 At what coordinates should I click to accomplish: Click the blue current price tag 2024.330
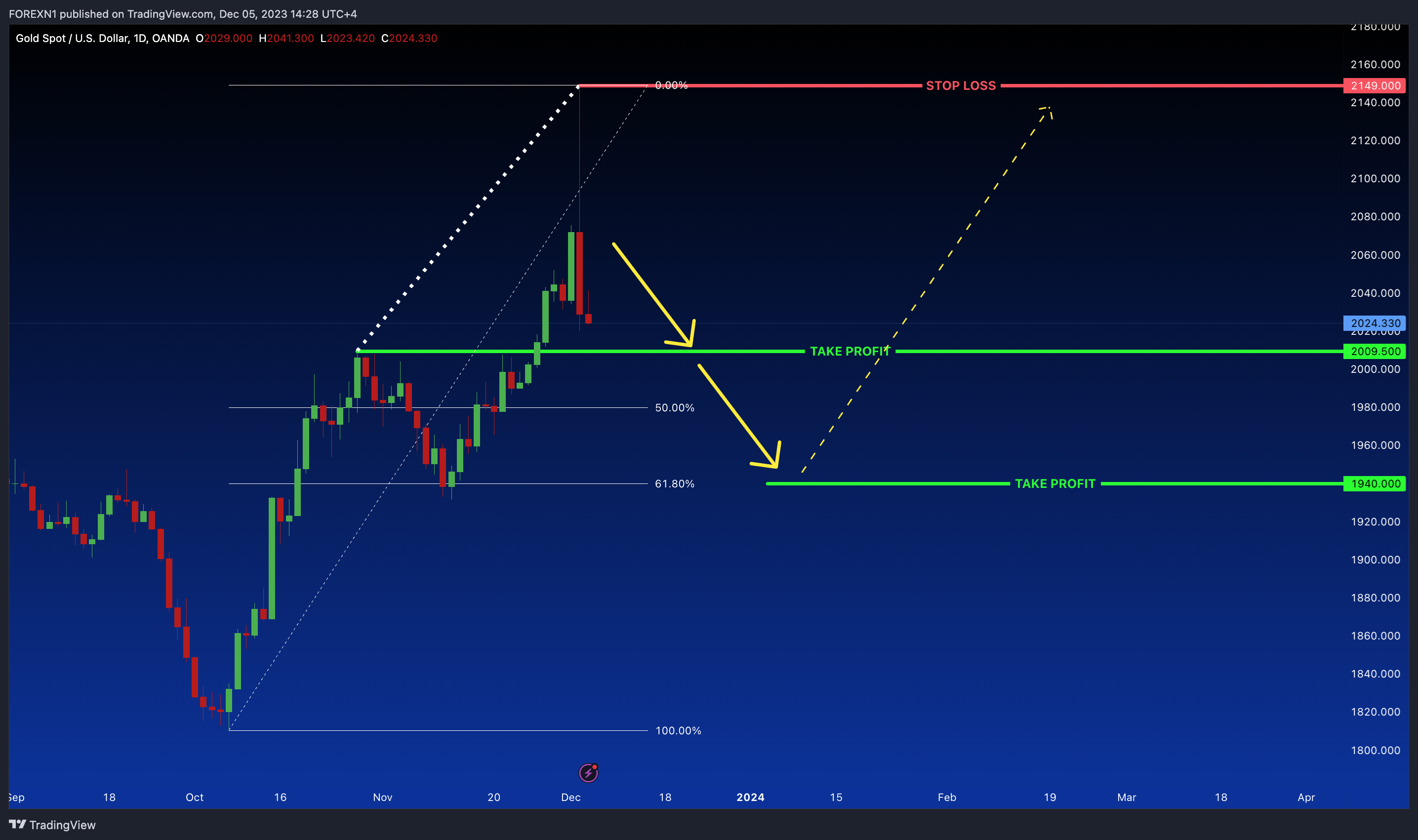[x=1375, y=323]
